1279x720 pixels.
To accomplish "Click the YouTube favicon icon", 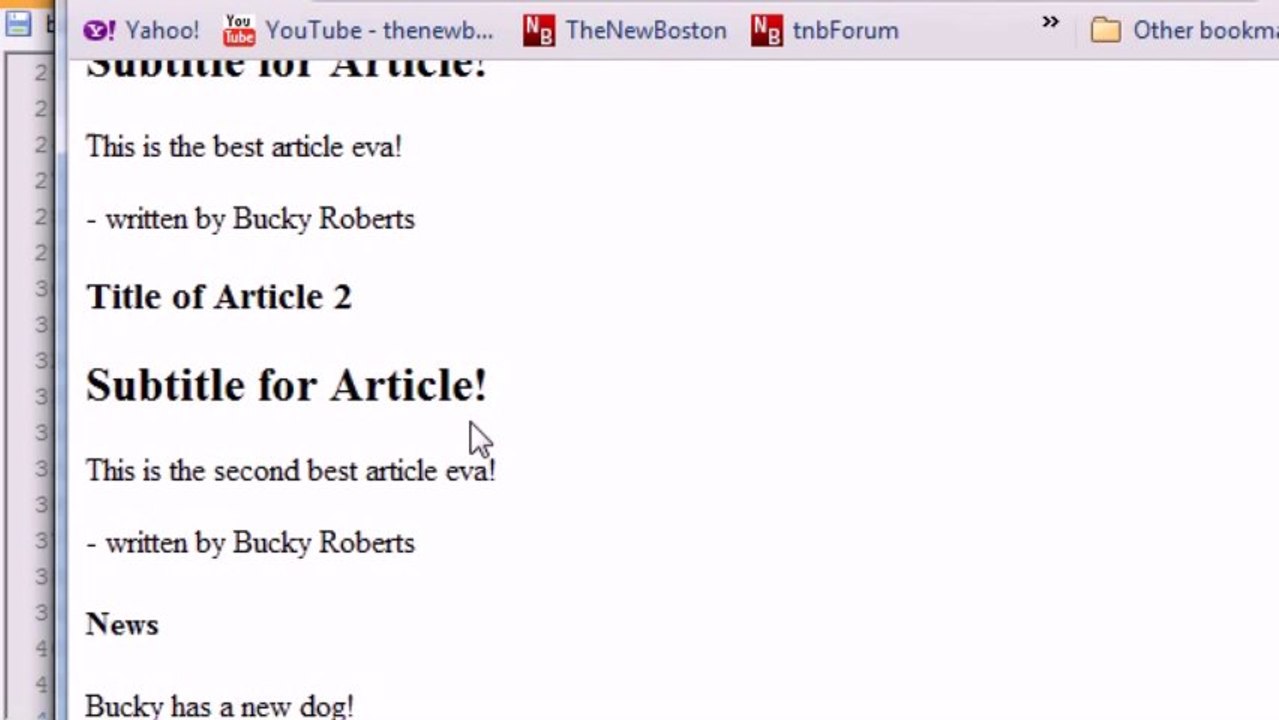I will click(x=239, y=30).
